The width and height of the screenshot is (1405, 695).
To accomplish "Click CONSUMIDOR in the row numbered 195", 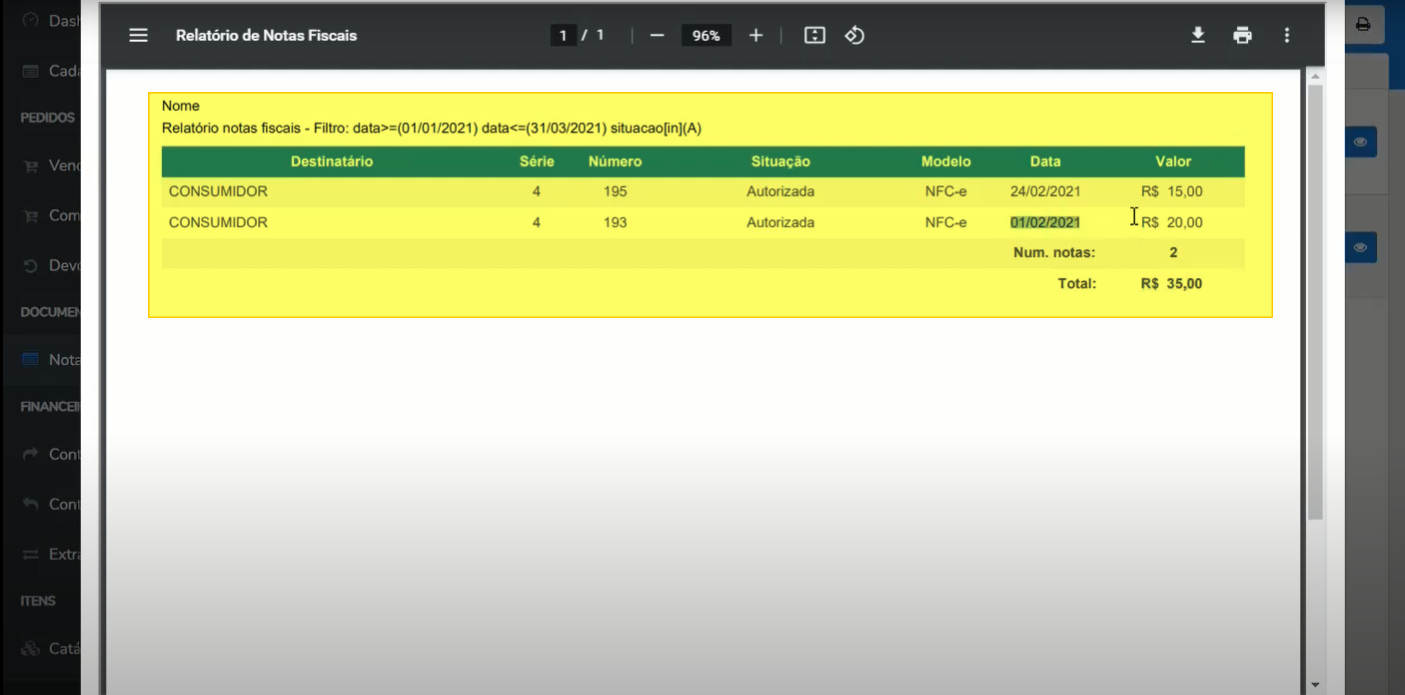I will [218, 191].
